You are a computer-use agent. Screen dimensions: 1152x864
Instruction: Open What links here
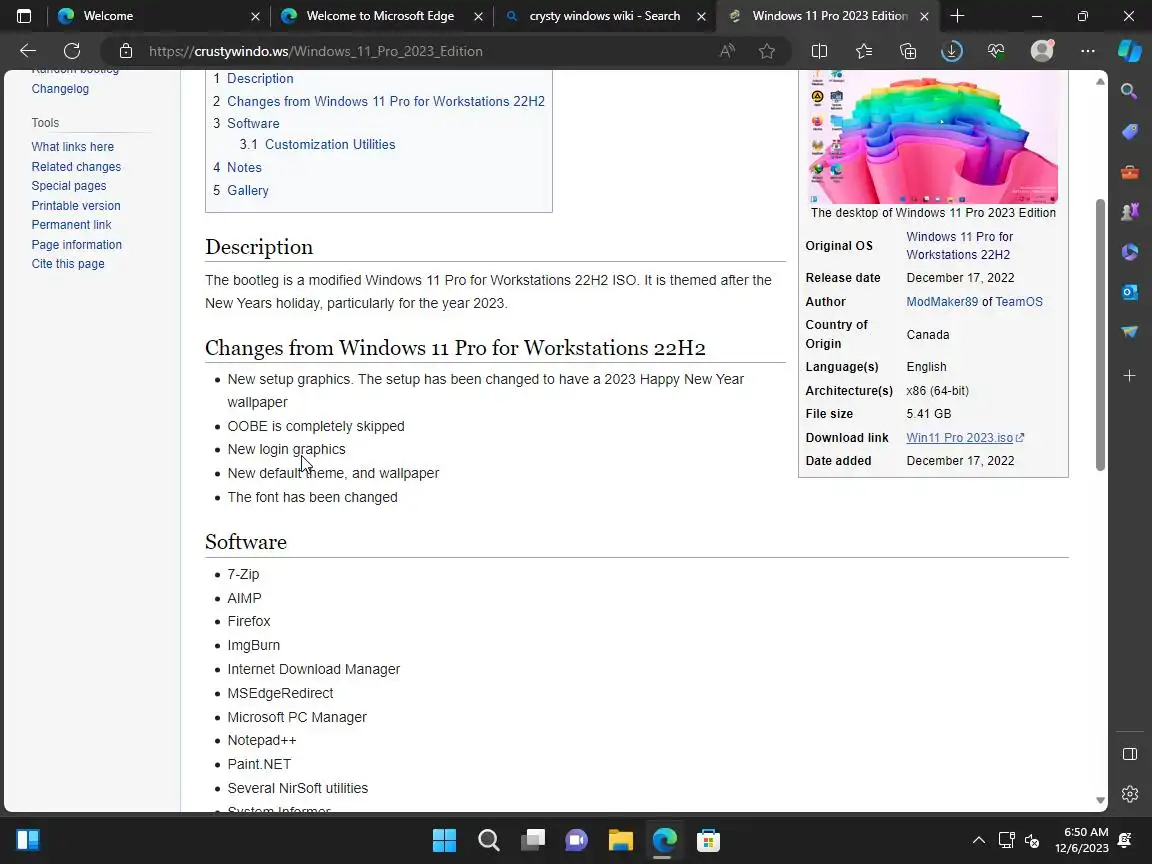click(x=73, y=147)
